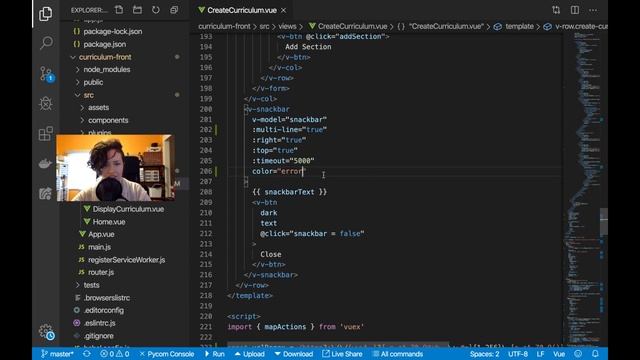640x360 pixels.
Task: Open the Search view in activity bar
Action: point(46,42)
